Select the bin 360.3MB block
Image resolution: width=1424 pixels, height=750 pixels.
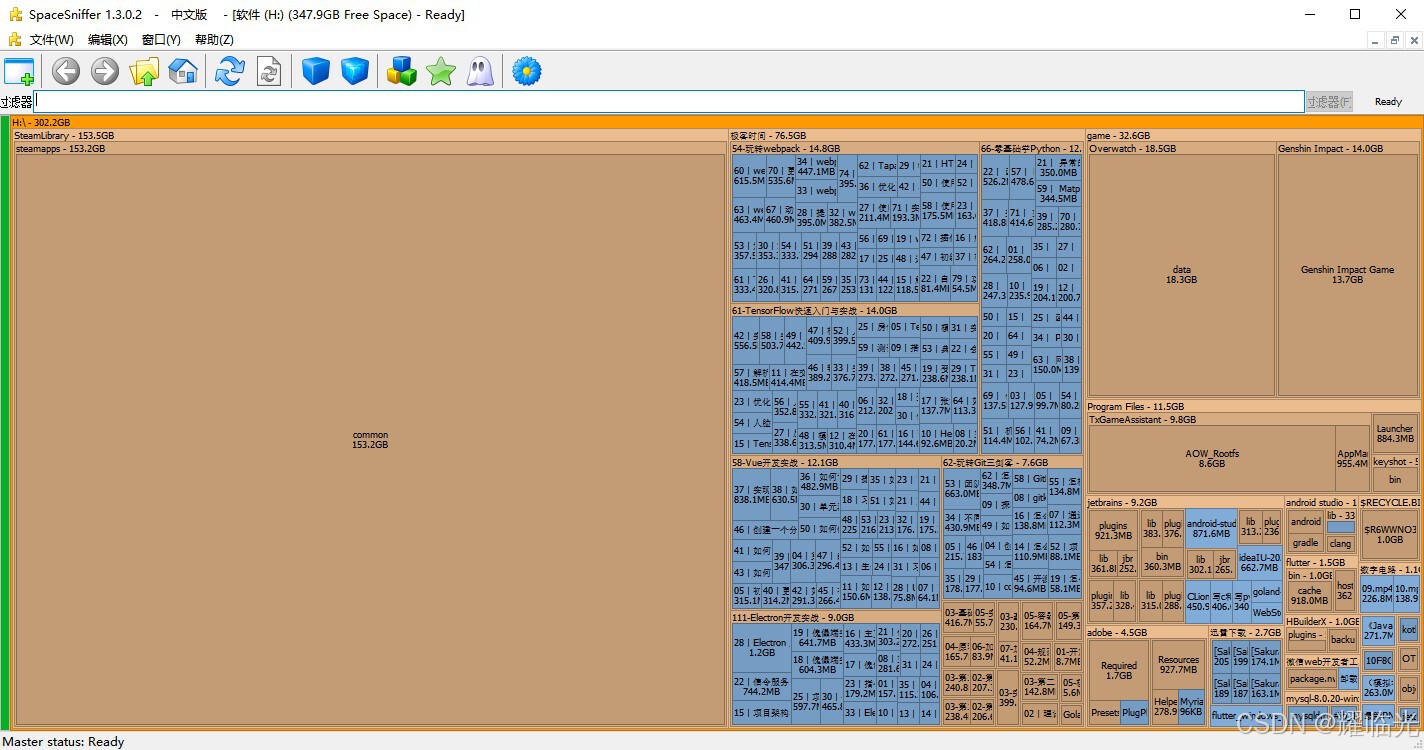pos(1162,562)
